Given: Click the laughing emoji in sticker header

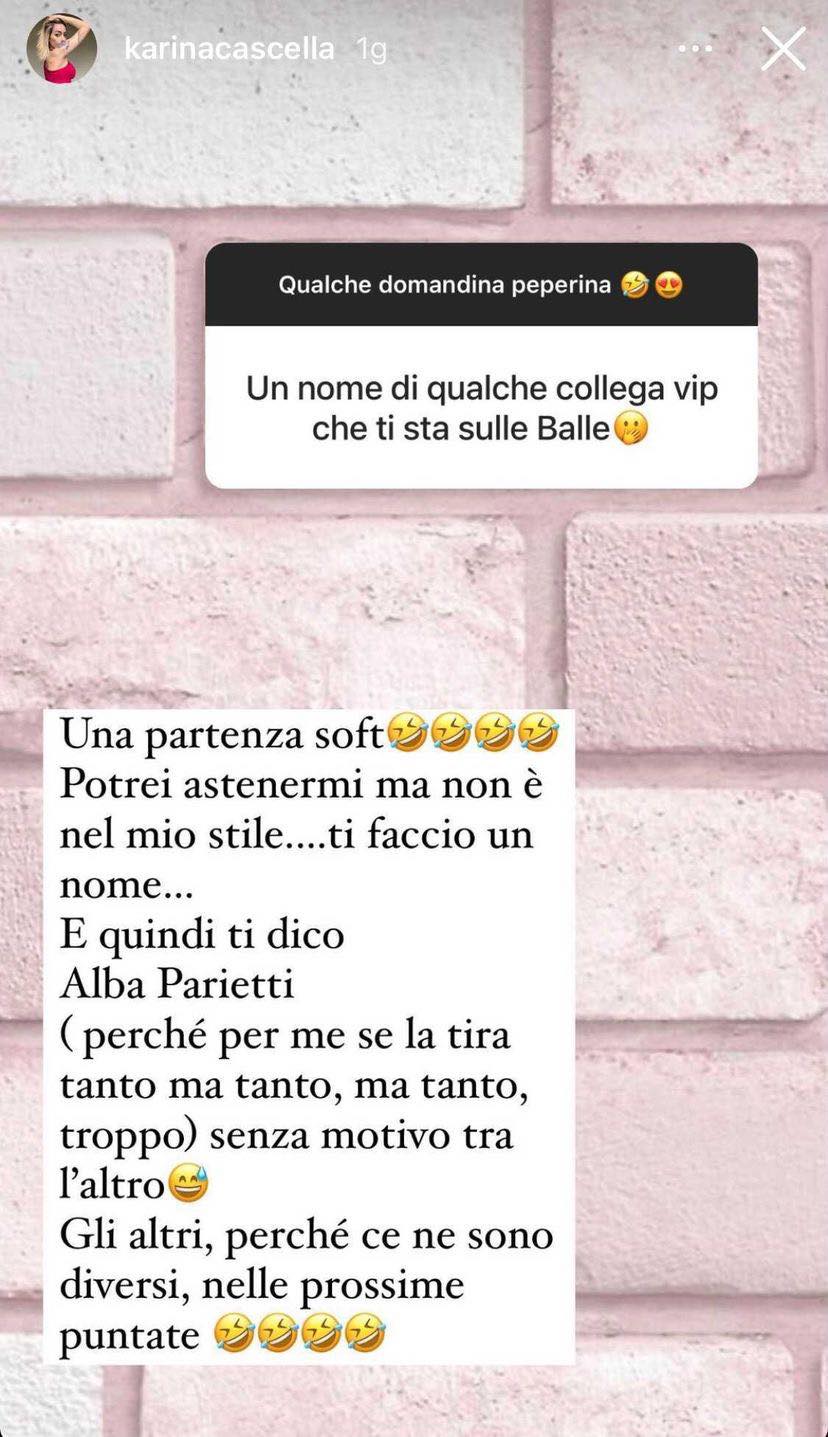Looking at the screenshot, I should pos(634,286).
